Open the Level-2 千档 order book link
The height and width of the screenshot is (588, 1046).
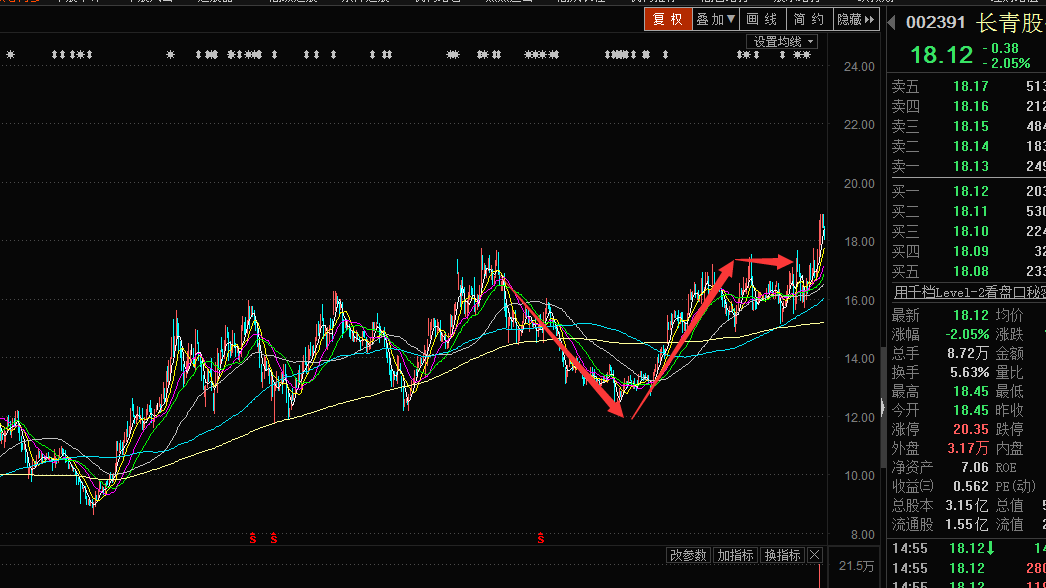click(x=969, y=292)
